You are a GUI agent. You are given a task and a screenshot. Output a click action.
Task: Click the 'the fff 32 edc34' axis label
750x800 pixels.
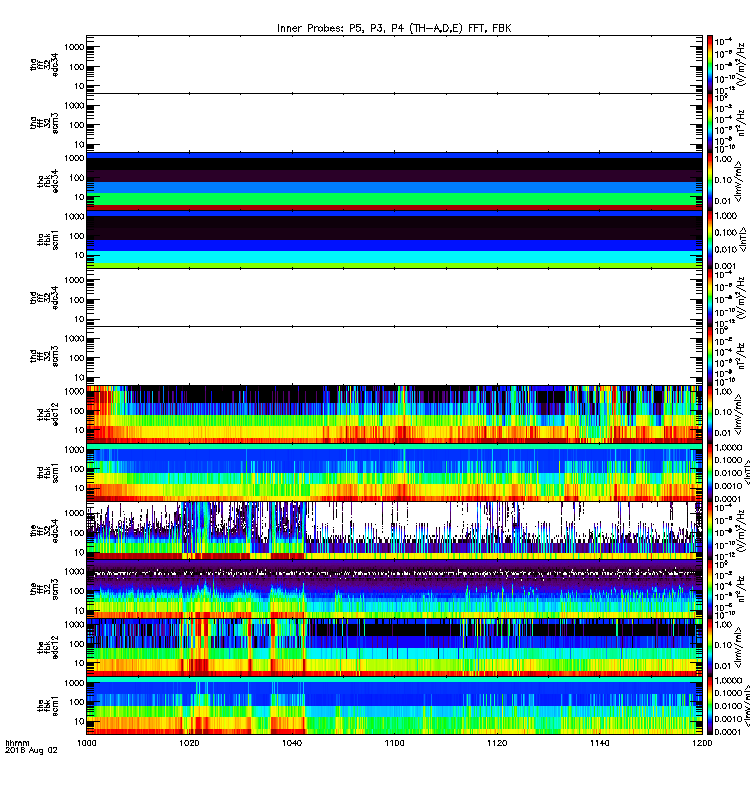tap(44, 531)
